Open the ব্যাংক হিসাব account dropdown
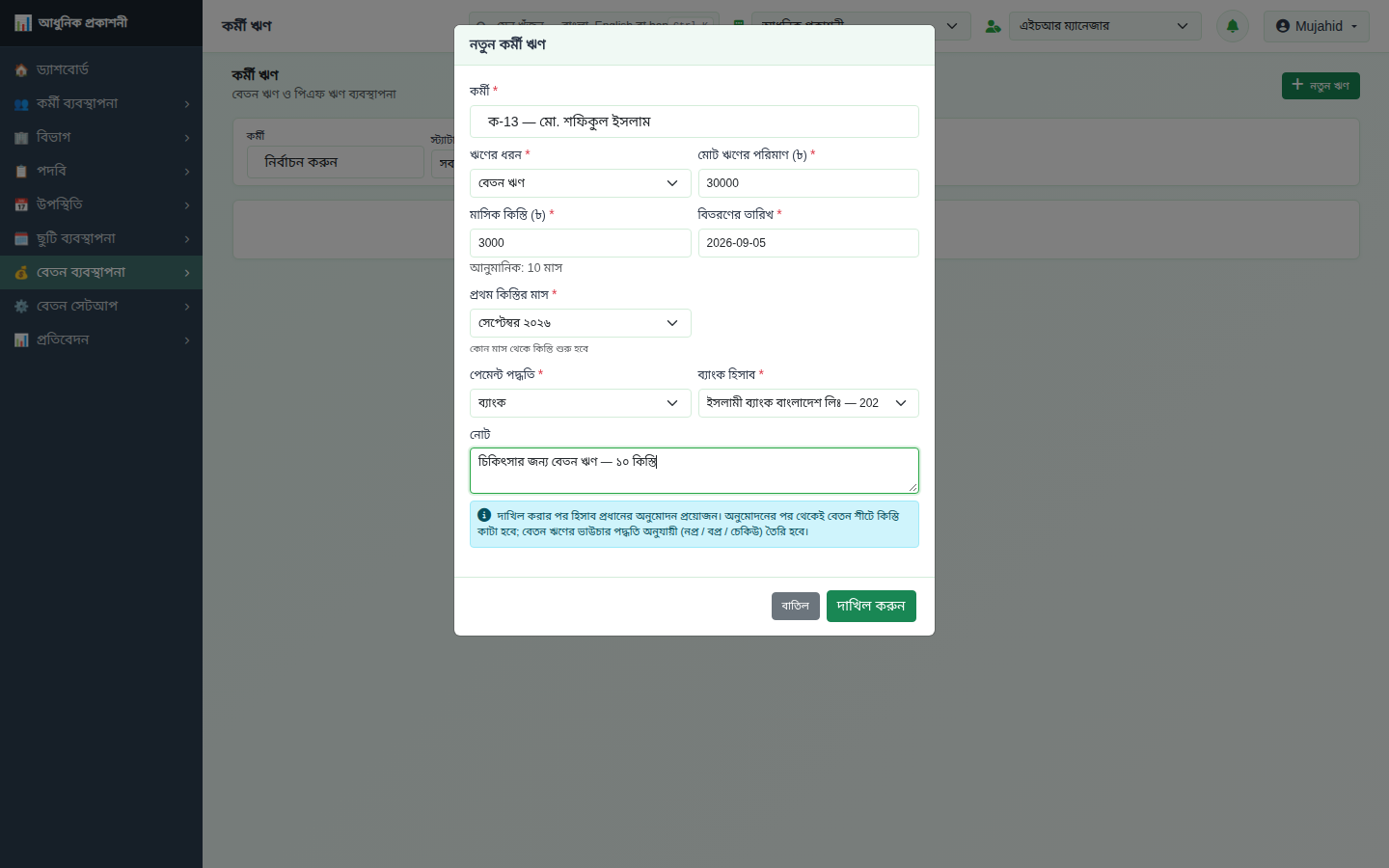This screenshot has width=1389, height=868. pos(808,403)
